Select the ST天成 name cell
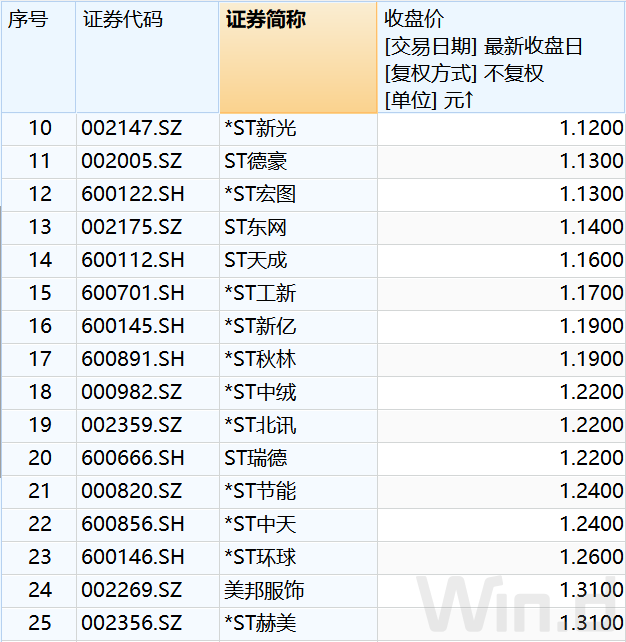 tap(298, 260)
